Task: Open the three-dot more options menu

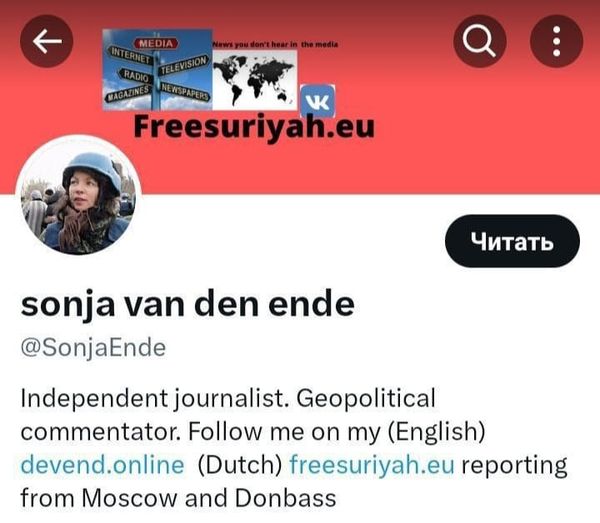Action: pos(556,41)
